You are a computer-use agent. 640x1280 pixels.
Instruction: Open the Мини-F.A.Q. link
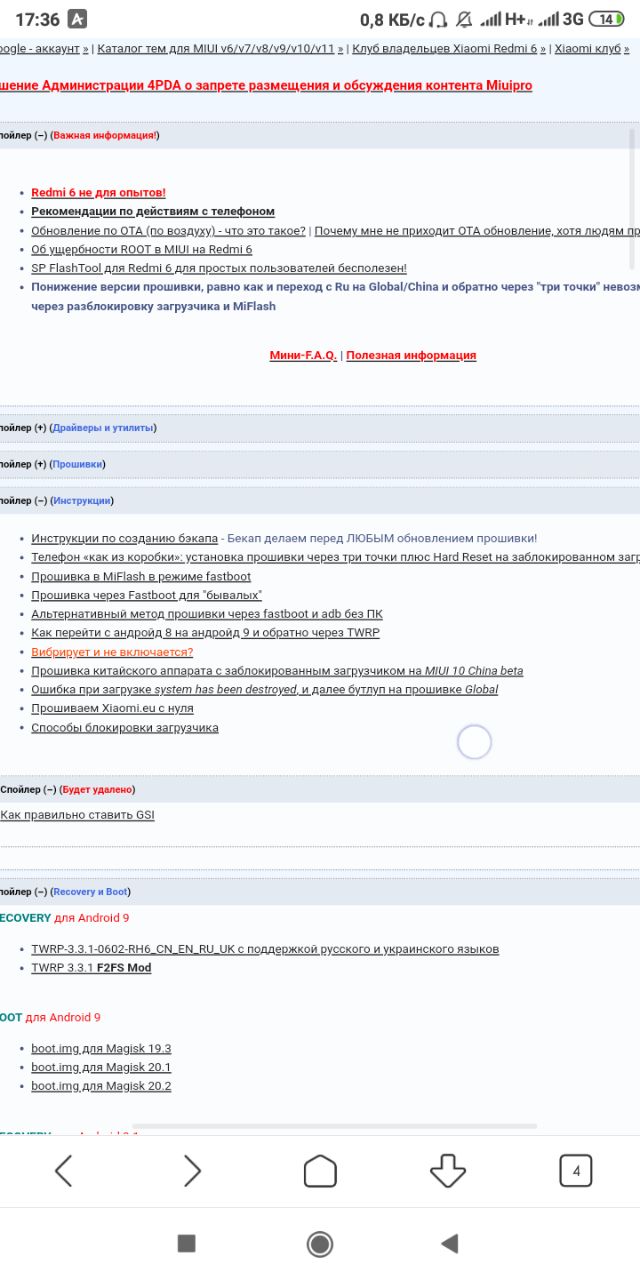303,355
